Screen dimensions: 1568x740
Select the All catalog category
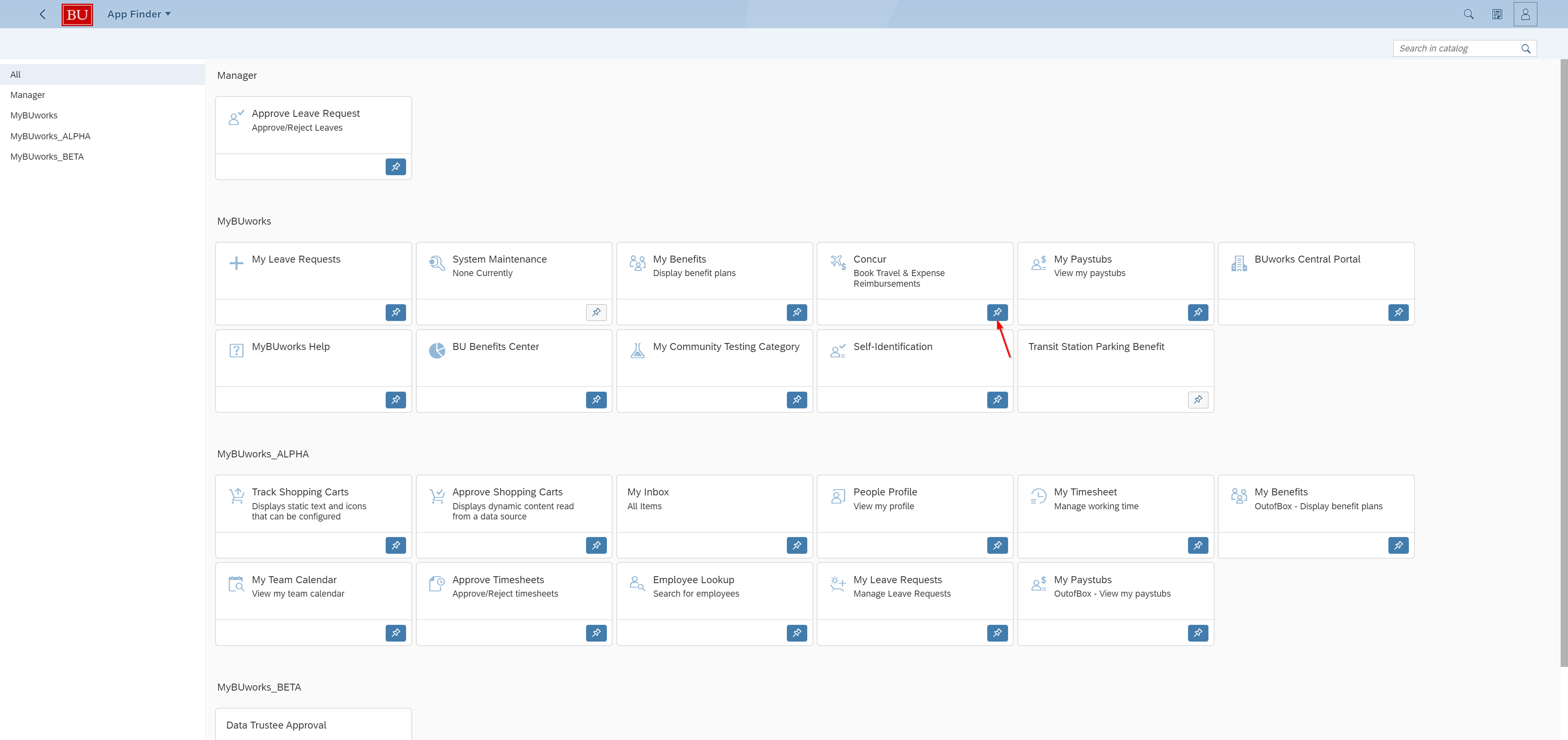pyautogui.click(x=102, y=74)
